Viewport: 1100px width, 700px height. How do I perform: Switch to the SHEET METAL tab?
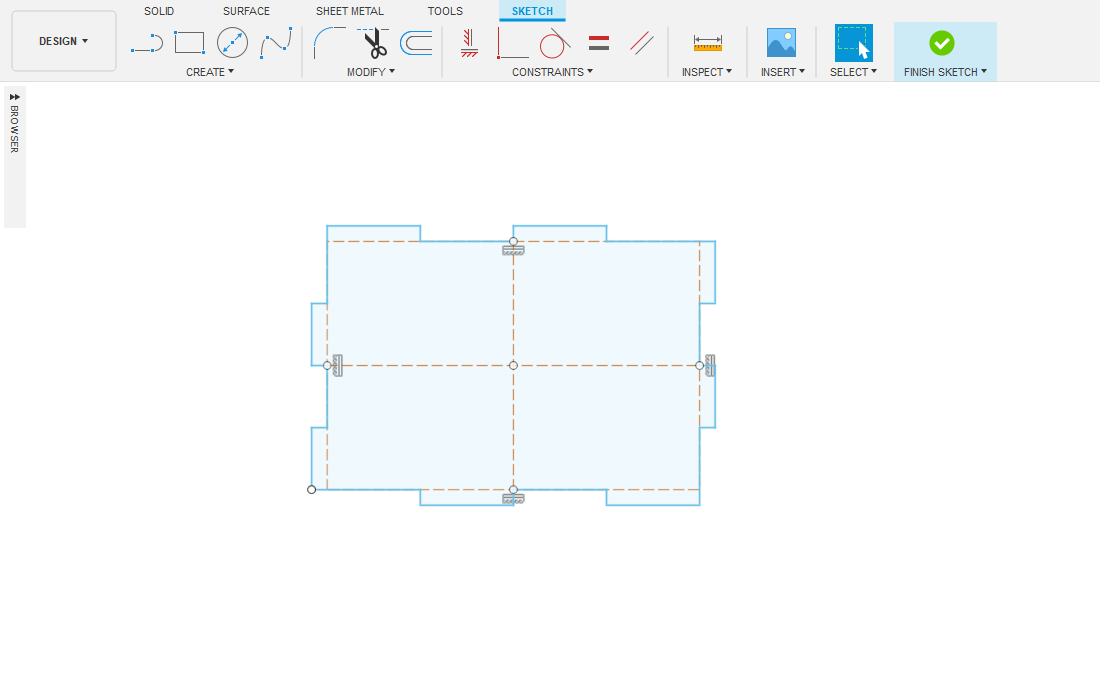point(349,11)
